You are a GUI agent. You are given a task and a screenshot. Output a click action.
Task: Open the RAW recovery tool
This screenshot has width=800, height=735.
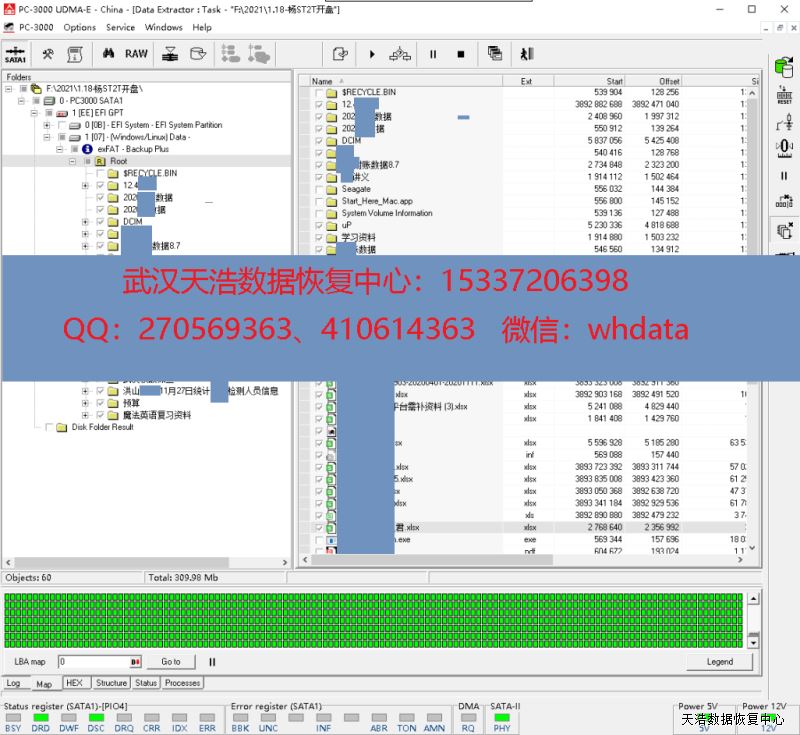tap(136, 54)
